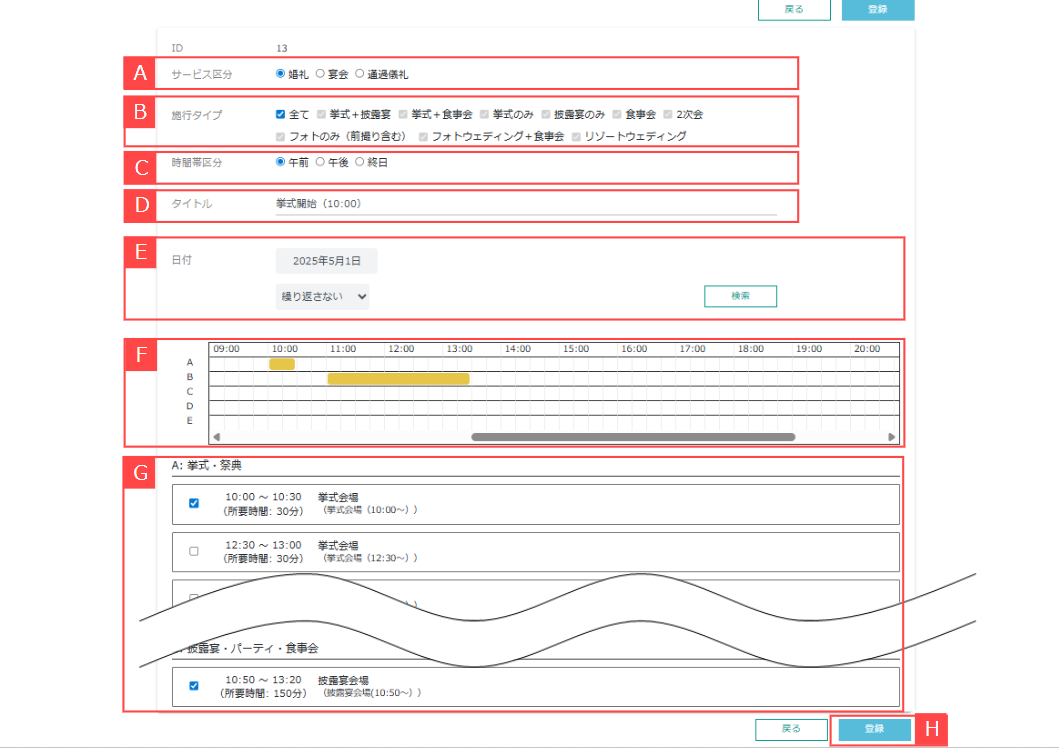1059x748 pixels.
Task: Select 終日 time slot radio button
Action: pos(360,162)
